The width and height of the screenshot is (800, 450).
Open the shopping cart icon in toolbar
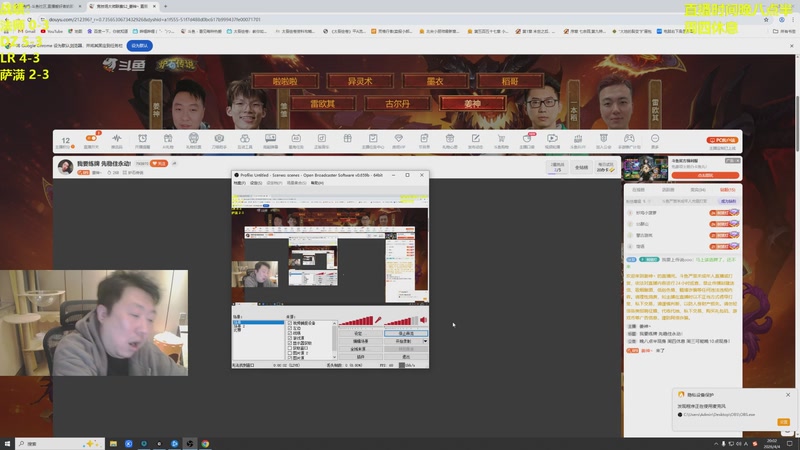pos(501,138)
